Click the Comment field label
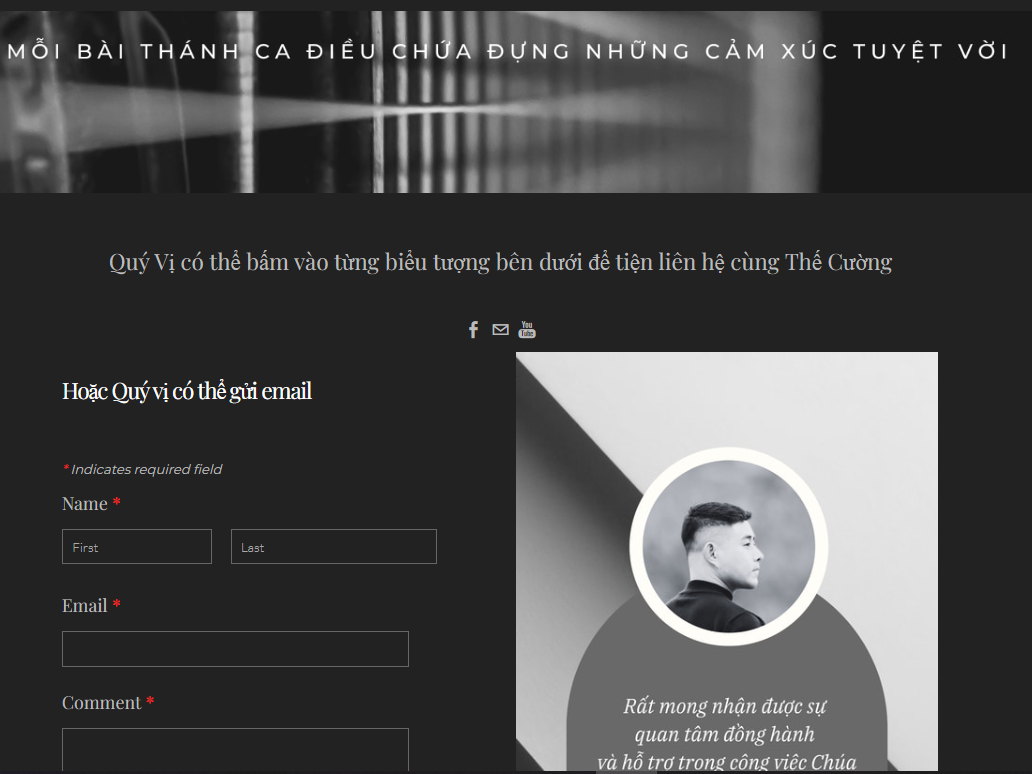The height and width of the screenshot is (774, 1032). coord(101,703)
